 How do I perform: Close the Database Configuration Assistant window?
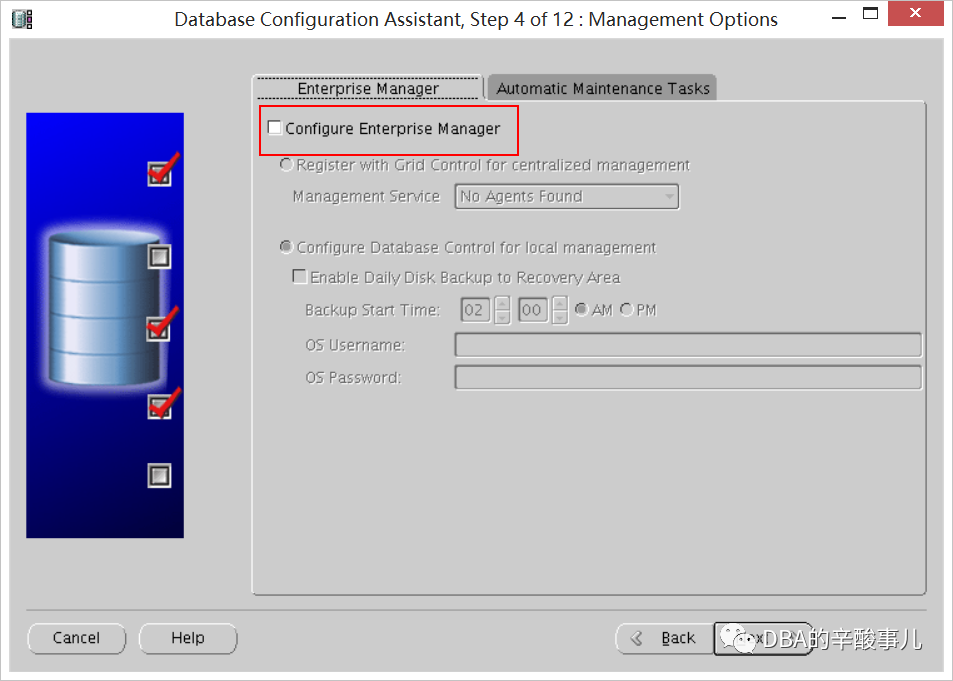[915, 13]
